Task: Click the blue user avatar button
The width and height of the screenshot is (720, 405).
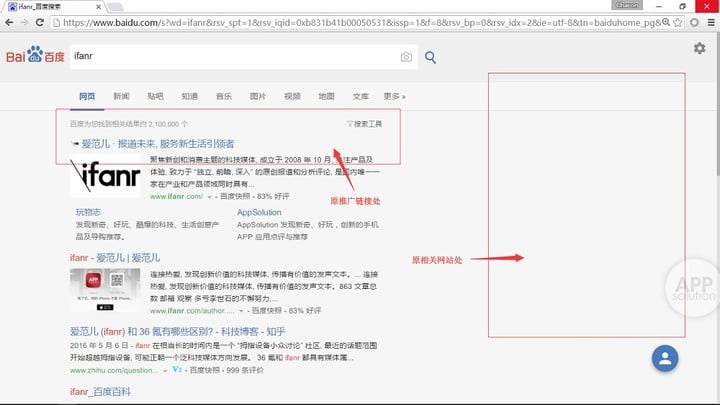Action: pos(665,358)
